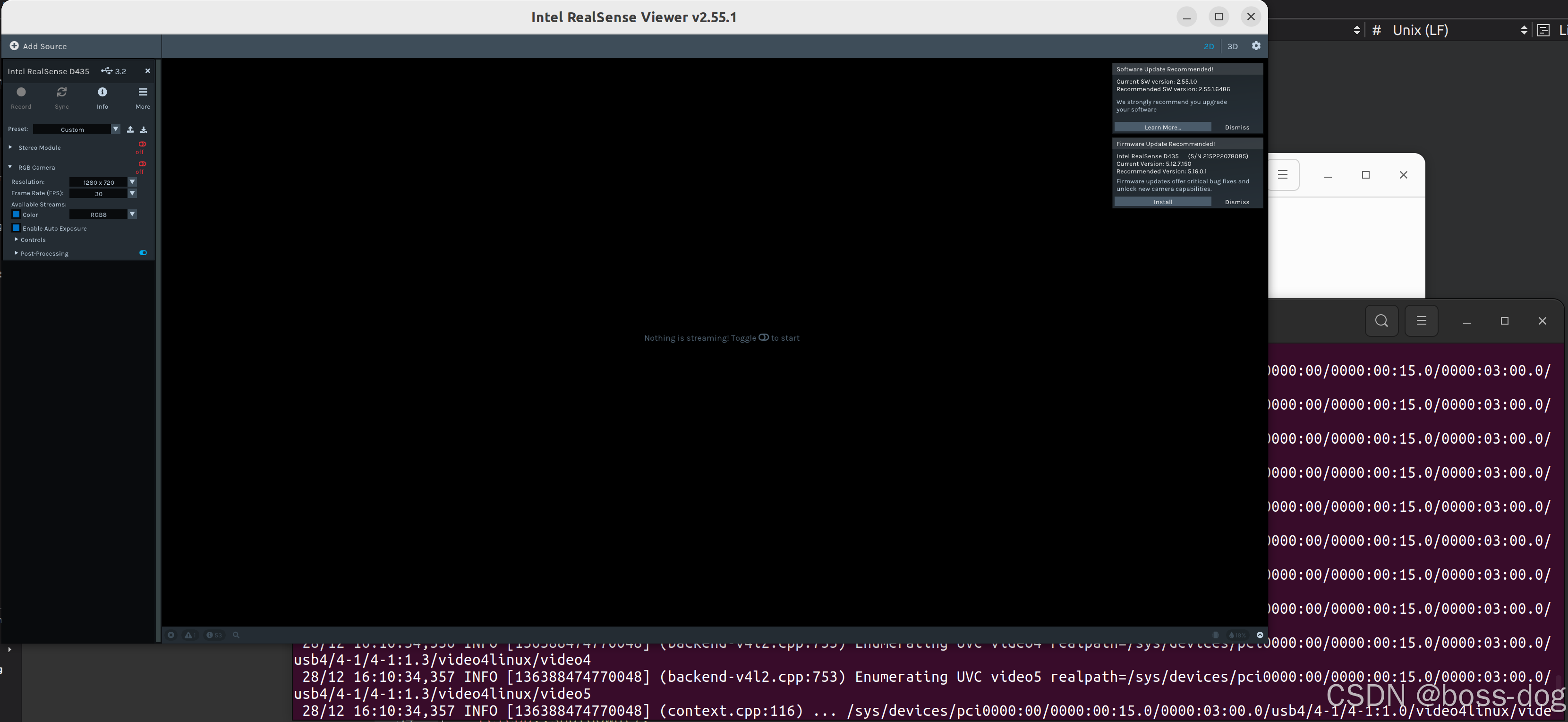Expand the Stereo Module section
The width and height of the screenshot is (1568, 722).
point(10,147)
